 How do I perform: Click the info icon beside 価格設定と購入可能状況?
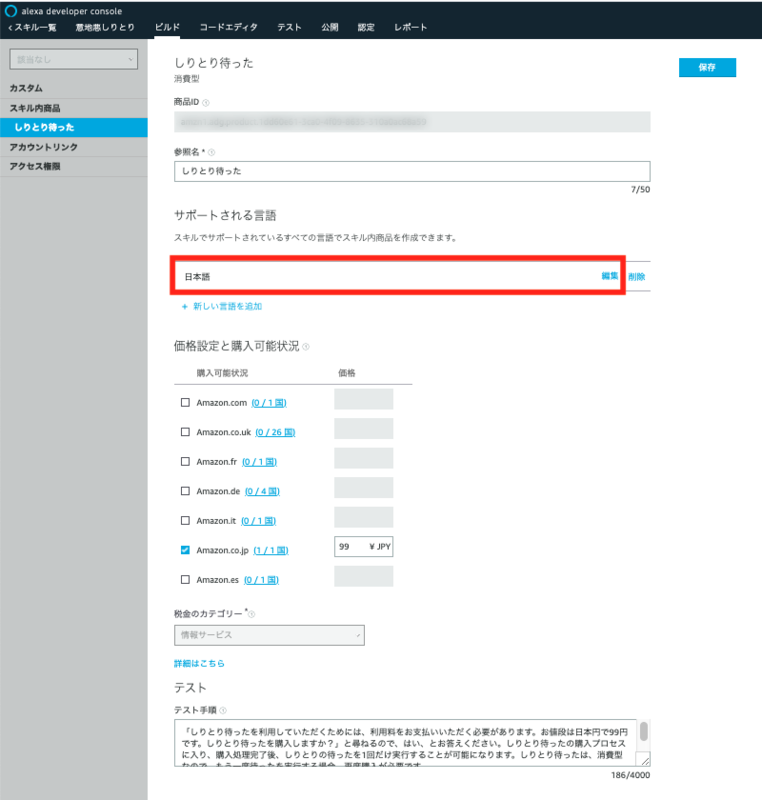point(306,347)
